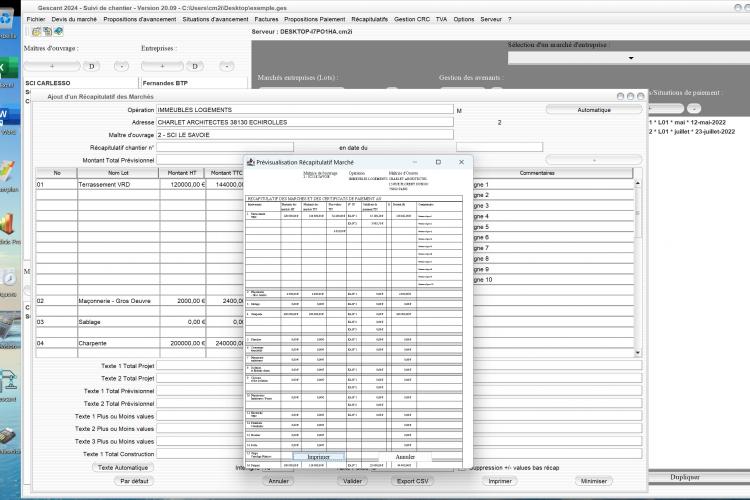Click the + button under Maîtres d'ouvrage
Screen dimensions: 750x500
coord(52,66)
